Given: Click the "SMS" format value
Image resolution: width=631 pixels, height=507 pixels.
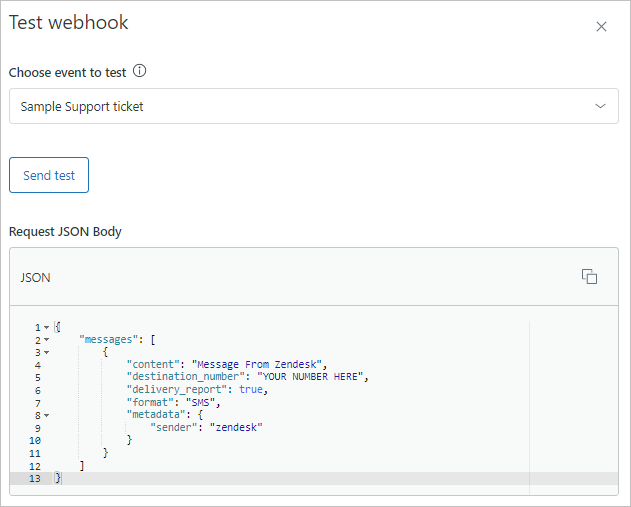Looking at the screenshot, I should (x=200, y=402).
